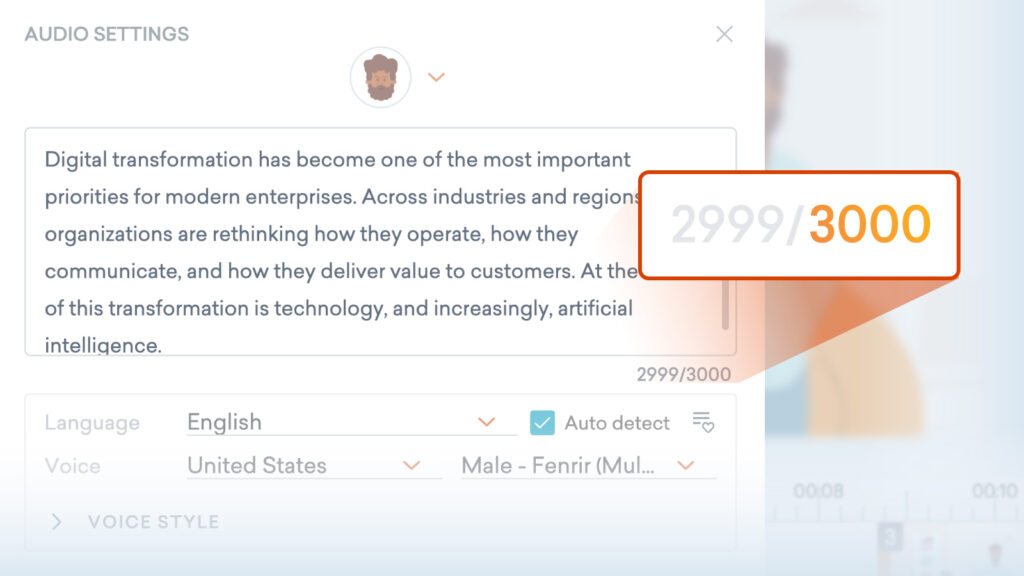Screen dimensions: 1024x576
Task: Click the small character counter below text
Action: click(x=683, y=375)
